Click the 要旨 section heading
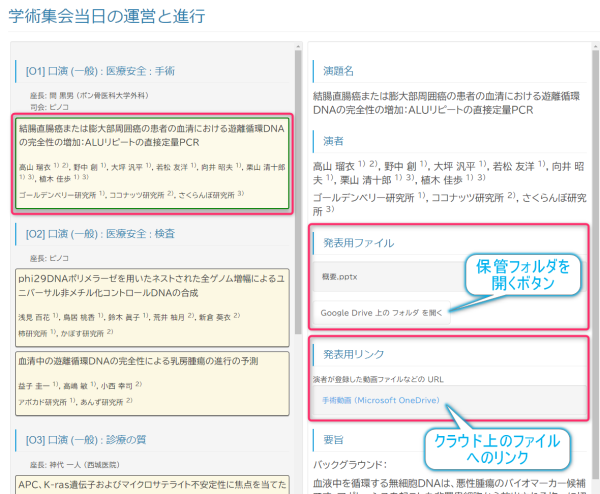This screenshot has height=494, width=600. pos(333,439)
